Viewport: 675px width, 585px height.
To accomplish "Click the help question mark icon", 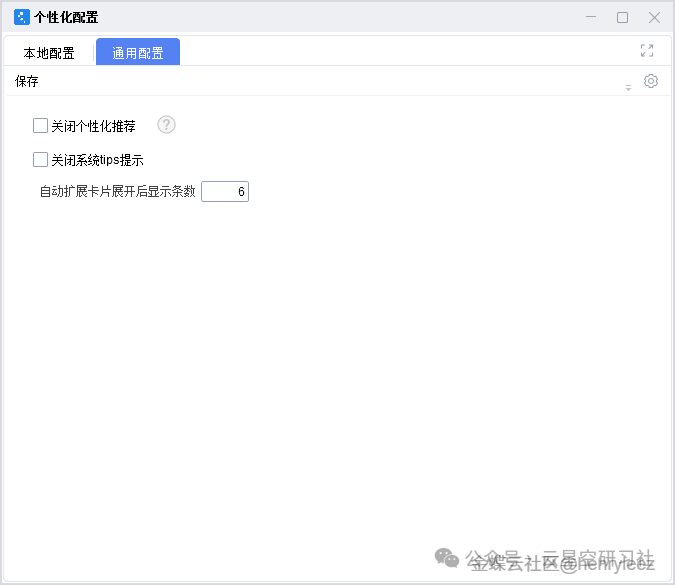I will [167, 125].
